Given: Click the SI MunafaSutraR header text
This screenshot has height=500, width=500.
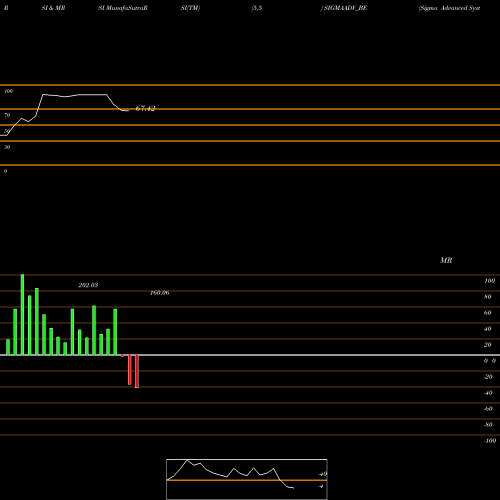Looking at the screenshot, I should pos(123,8).
